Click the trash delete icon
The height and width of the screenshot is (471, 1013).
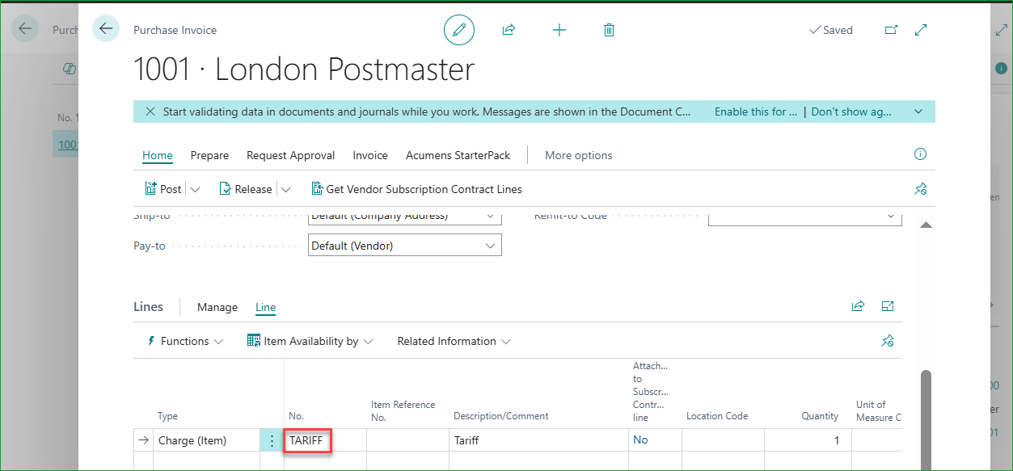[609, 30]
